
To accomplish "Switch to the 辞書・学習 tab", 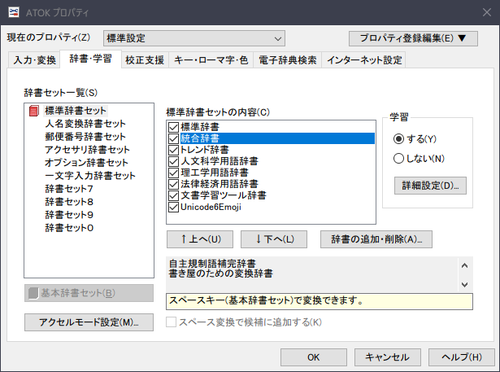I will [91, 59].
